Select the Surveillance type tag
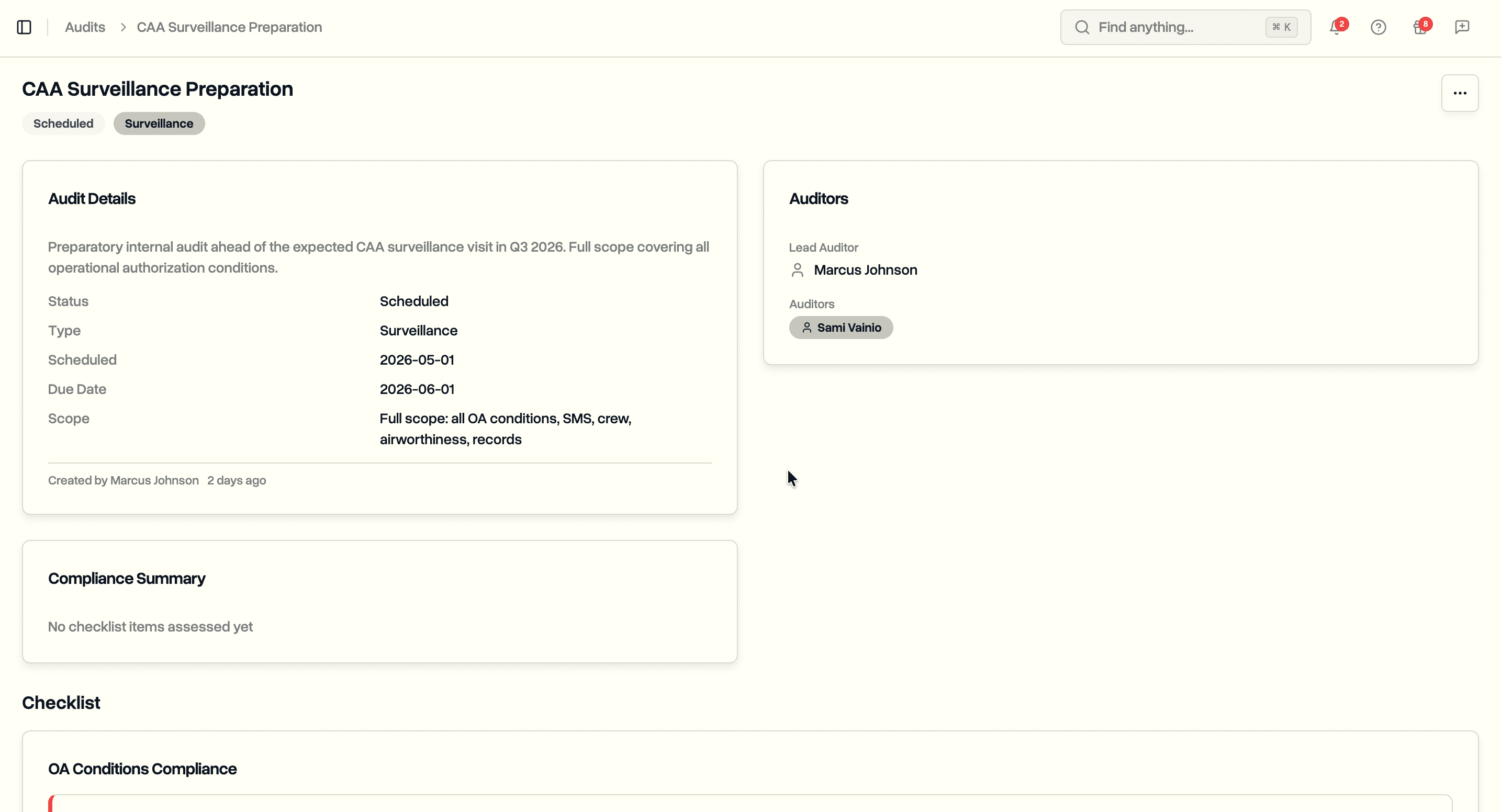 [159, 123]
